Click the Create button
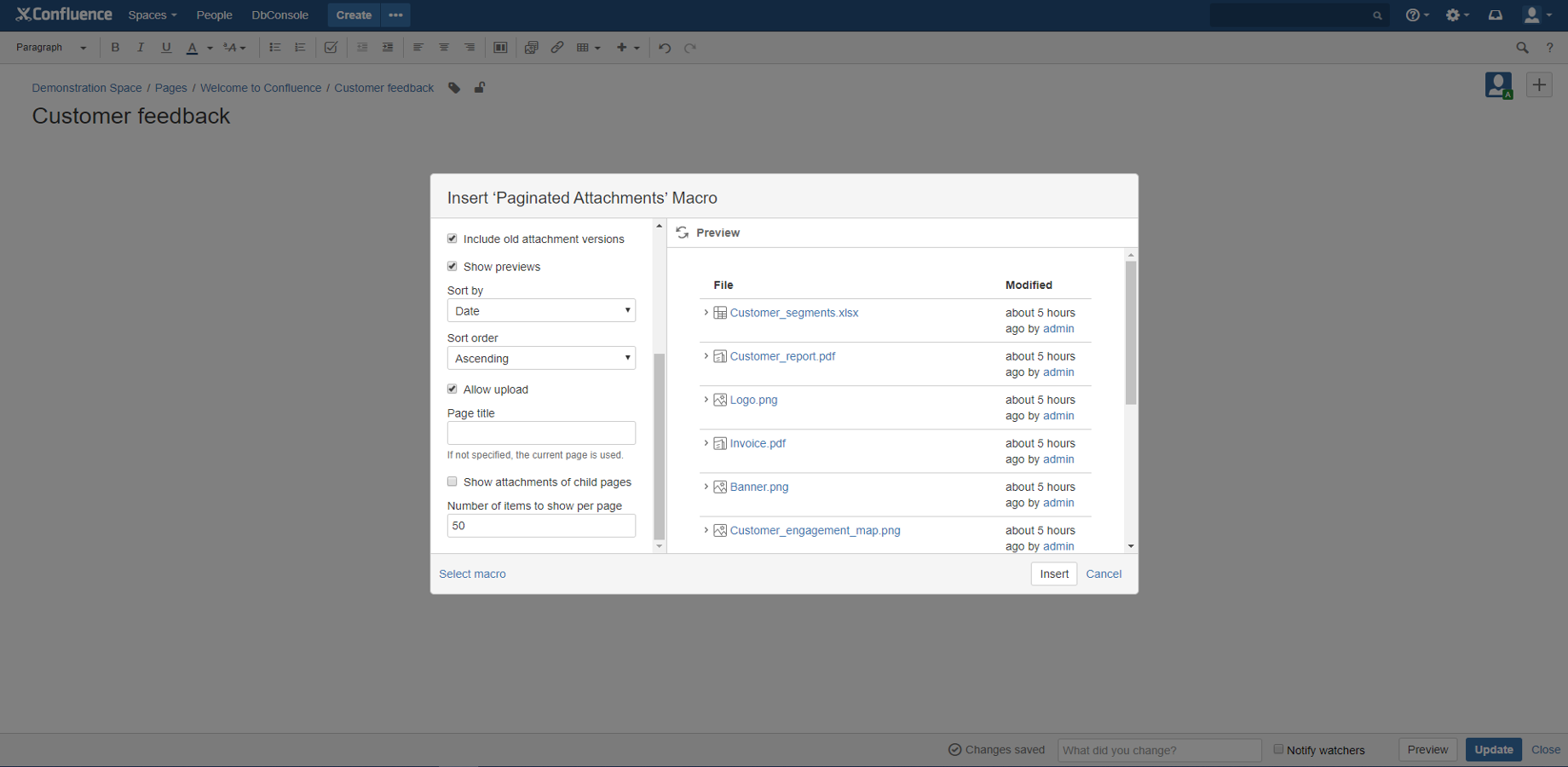Image resolution: width=1568 pixels, height=767 pixels. click(x=354, y=15)
